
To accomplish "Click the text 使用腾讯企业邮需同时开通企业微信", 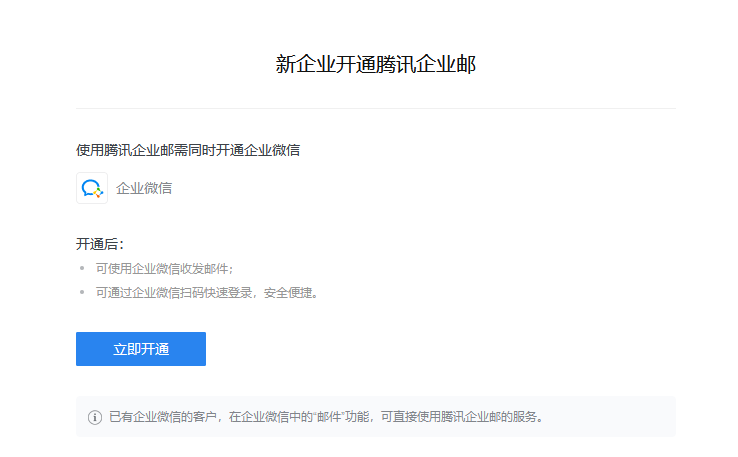I will 188,150.
